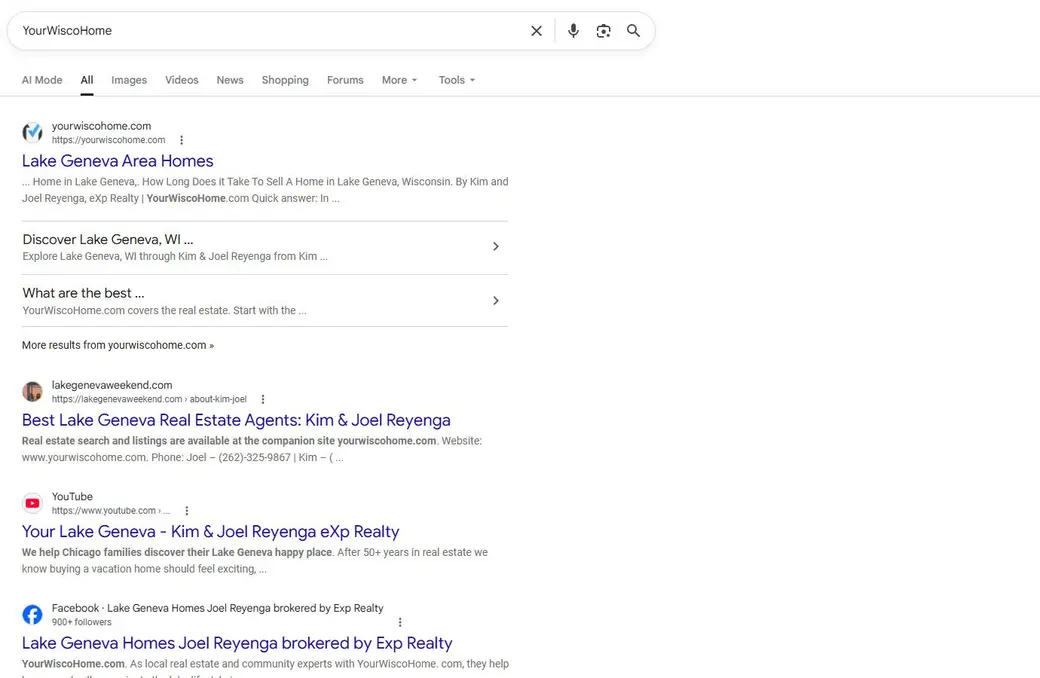Viewport: 1040px width, 678px height.
Task: Click the 900+ followers text
Action: [82, 622]
